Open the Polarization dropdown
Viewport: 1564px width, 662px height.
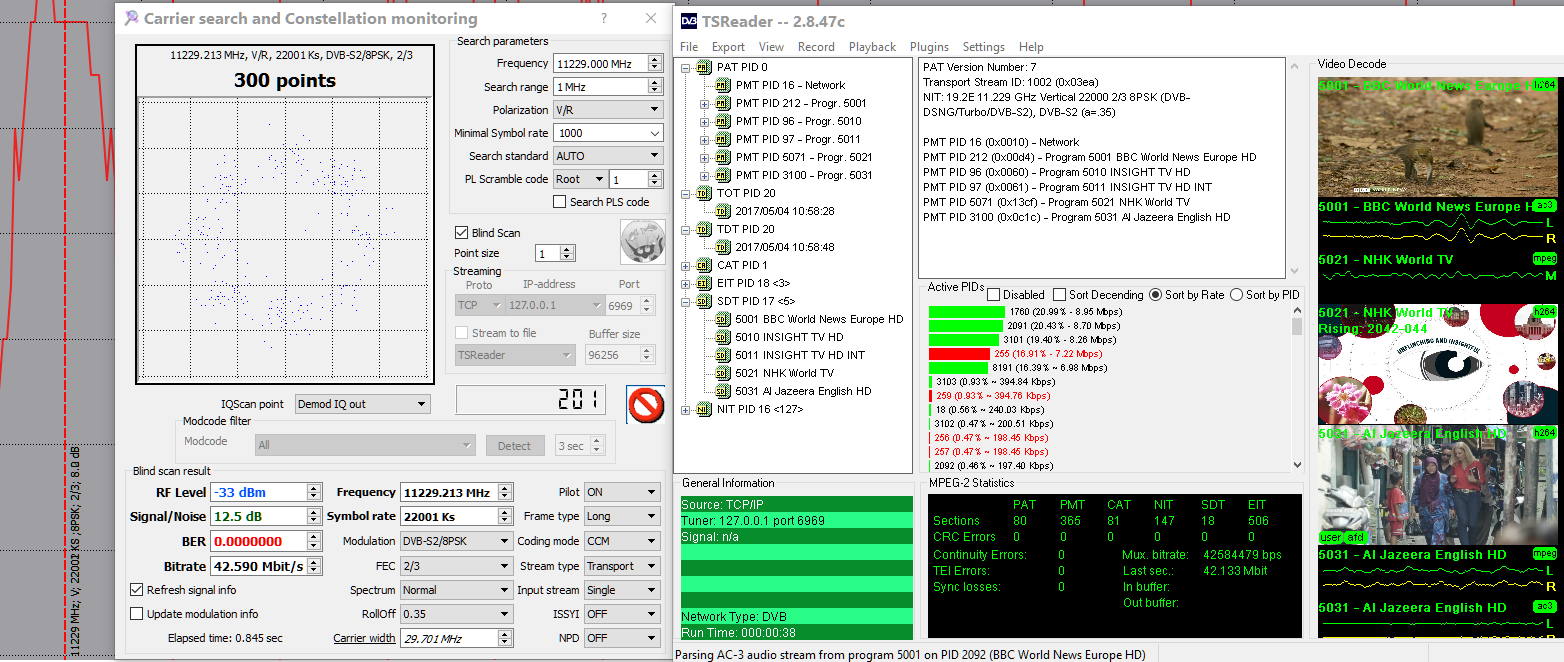[608, 110]
